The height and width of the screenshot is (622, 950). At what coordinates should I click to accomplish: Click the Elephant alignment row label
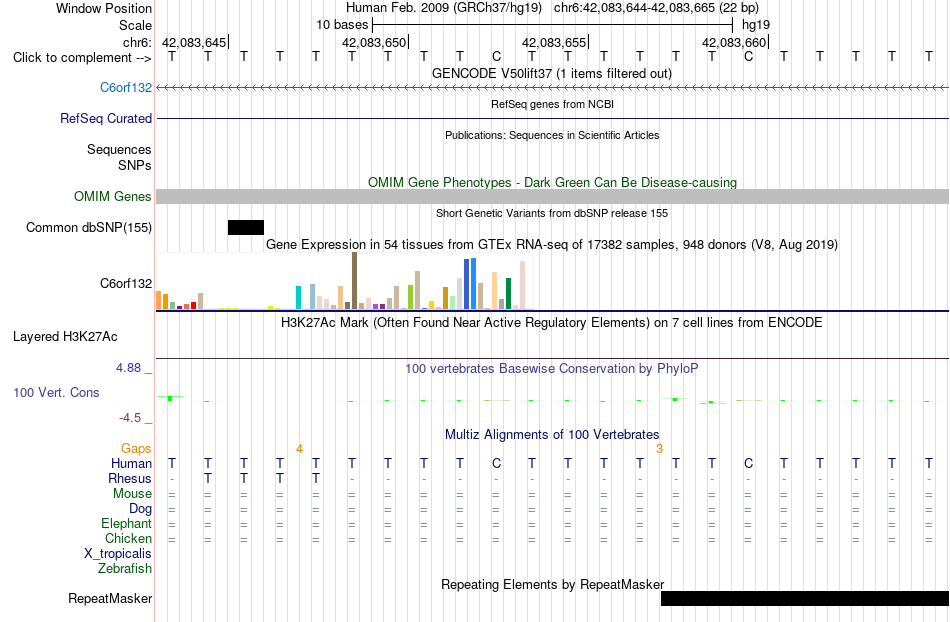[127, 524]
